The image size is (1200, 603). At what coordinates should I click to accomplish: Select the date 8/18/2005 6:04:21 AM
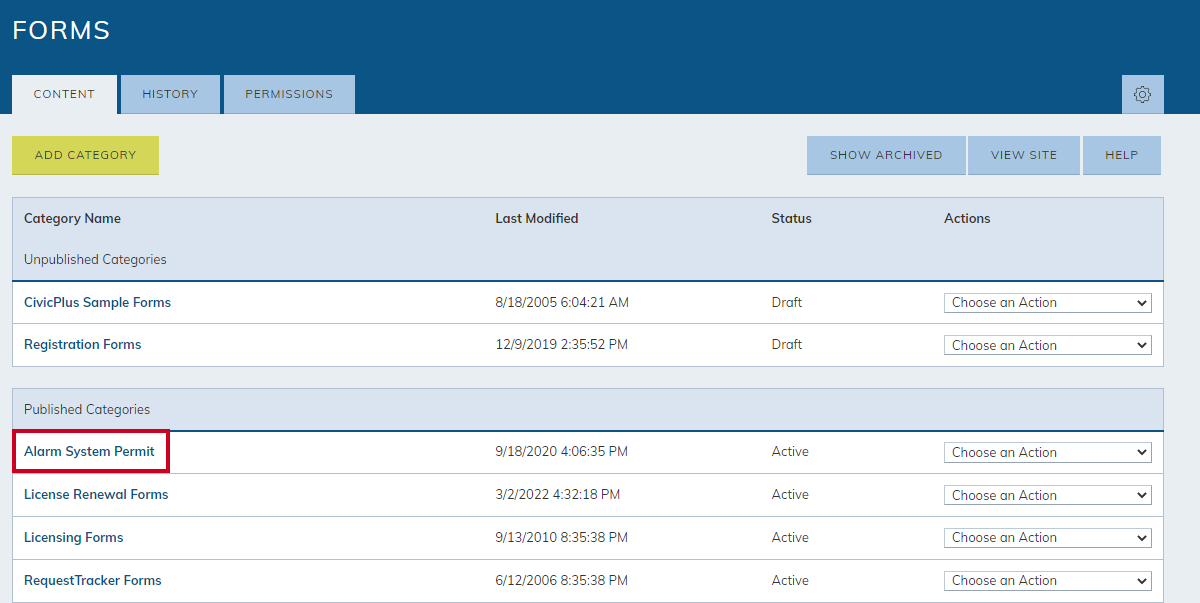pyautogui.click(x=562, y=302)
